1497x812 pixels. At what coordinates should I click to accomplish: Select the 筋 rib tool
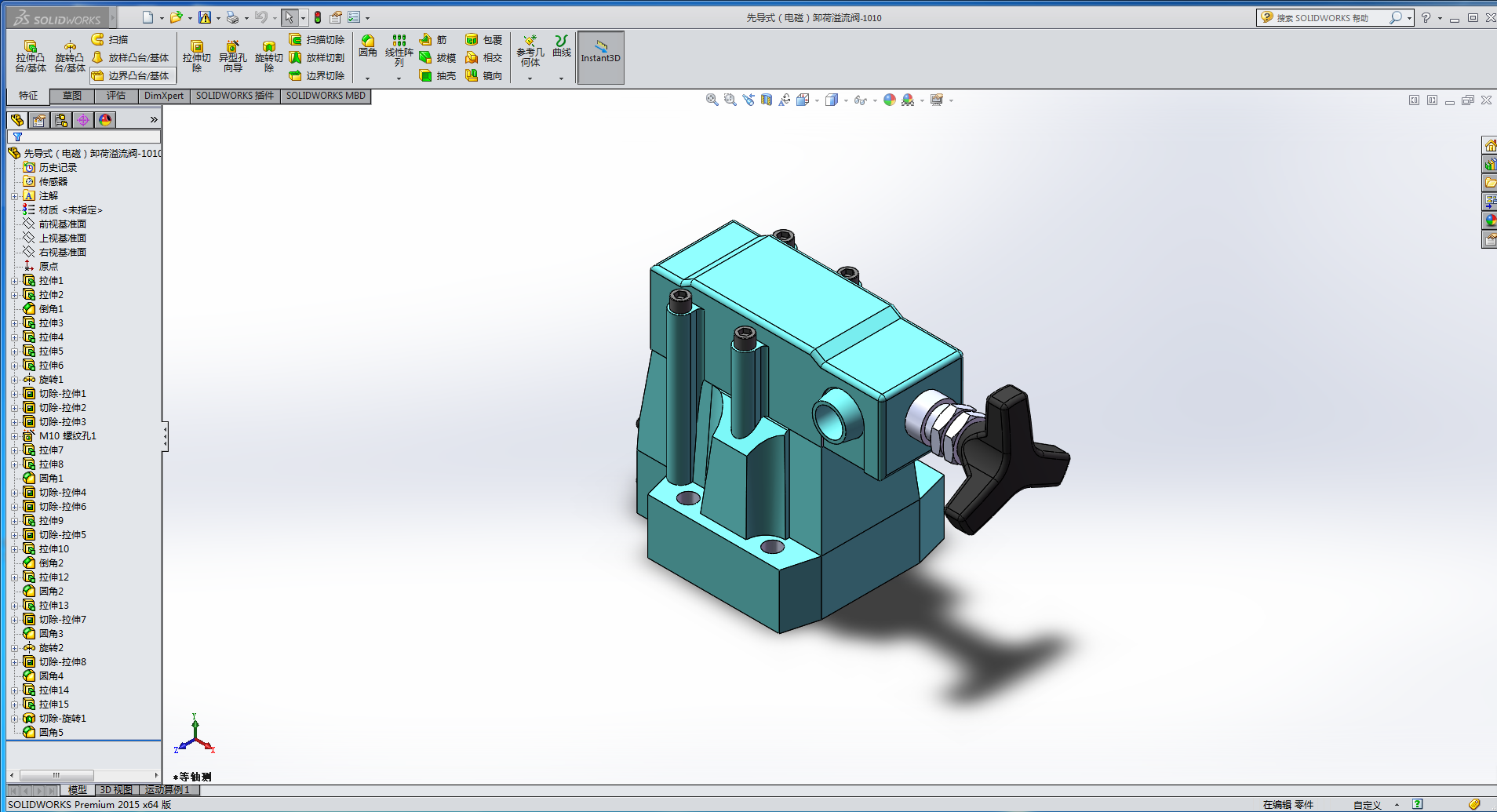[433, 39]
